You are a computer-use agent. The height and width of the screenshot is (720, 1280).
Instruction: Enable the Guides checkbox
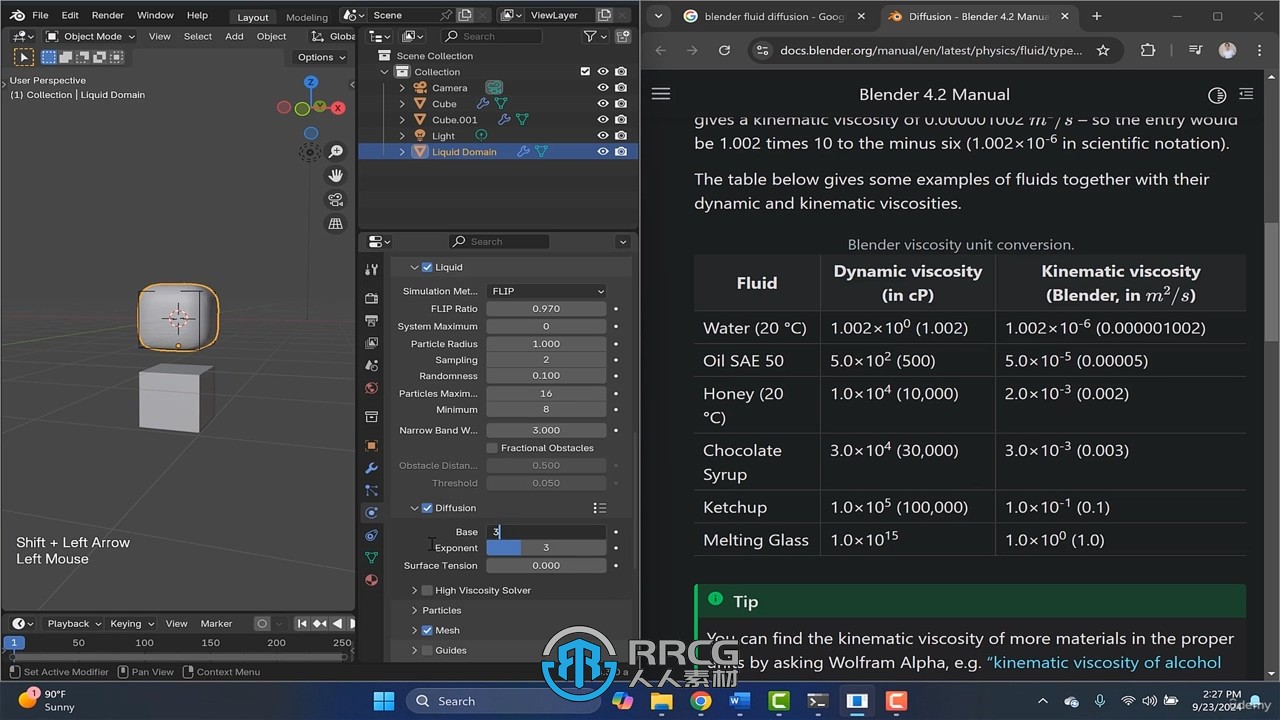[x=427, y=650]
